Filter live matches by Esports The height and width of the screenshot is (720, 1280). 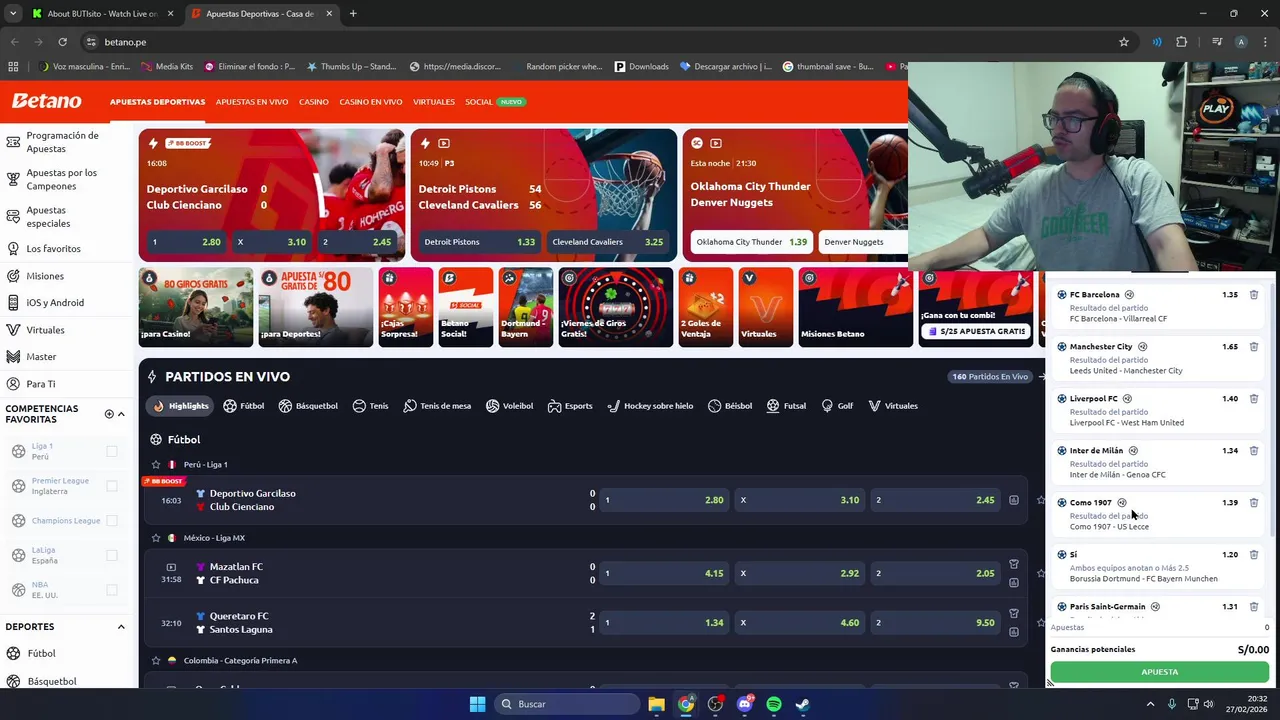[x=570, y=406]
